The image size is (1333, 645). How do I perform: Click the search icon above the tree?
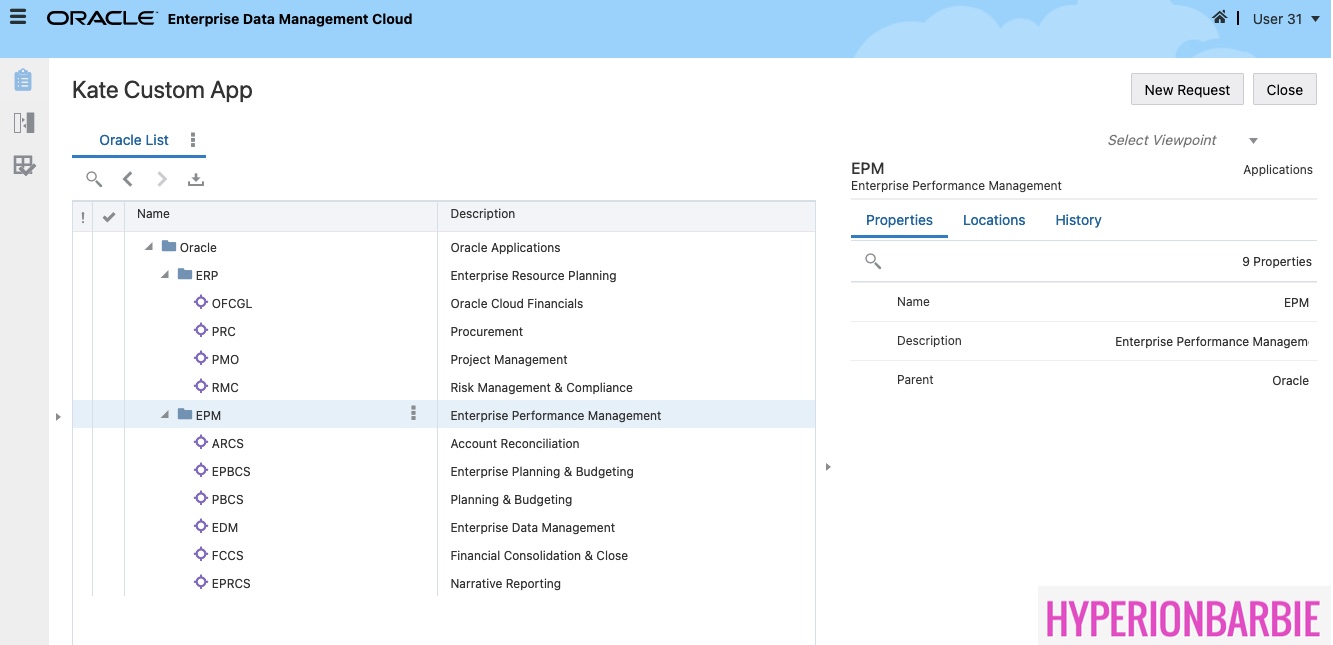tap(94, 179)
